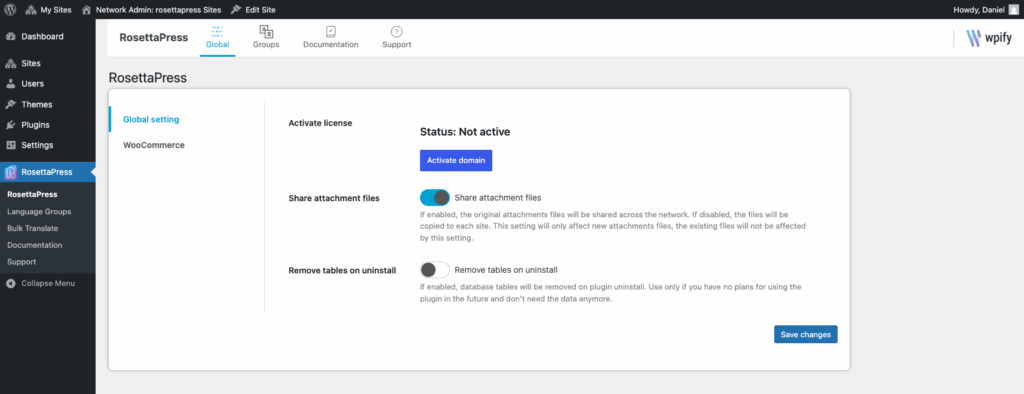This screenshot has width=1024, height=394.
Task: Click the Users person icon
Action: point(10,84)
